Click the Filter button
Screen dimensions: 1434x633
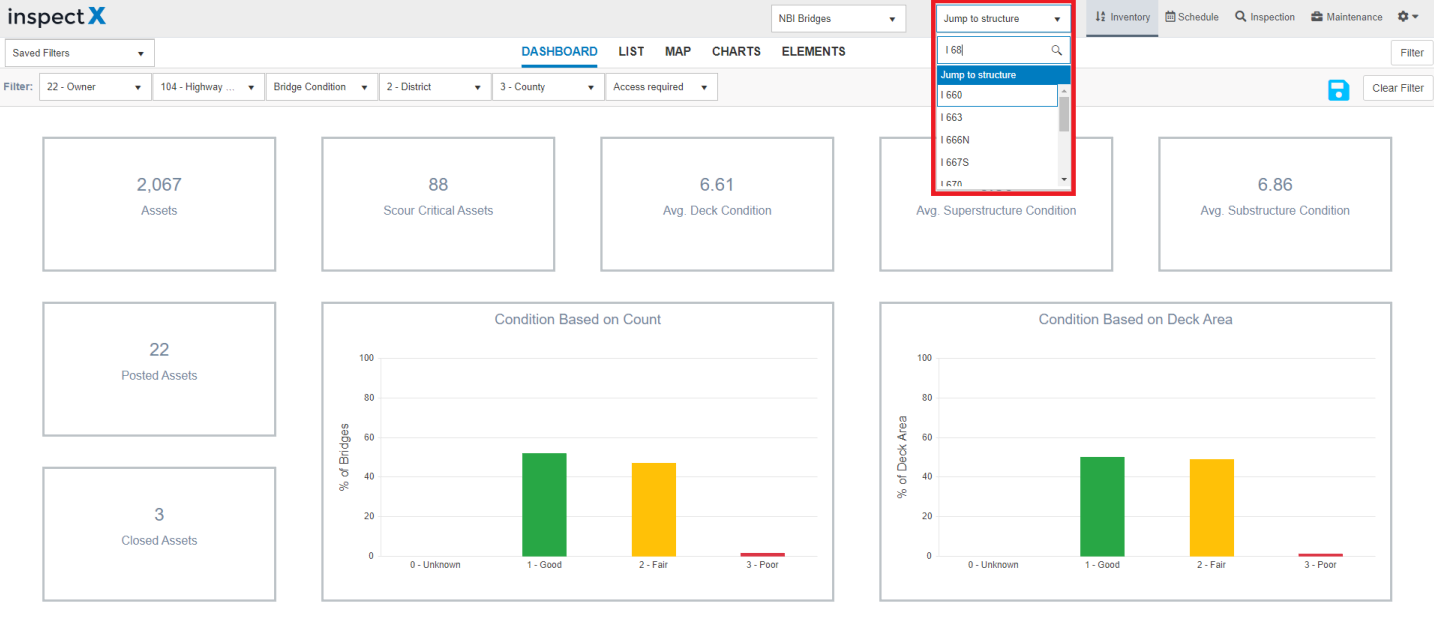pos(1411,53)
